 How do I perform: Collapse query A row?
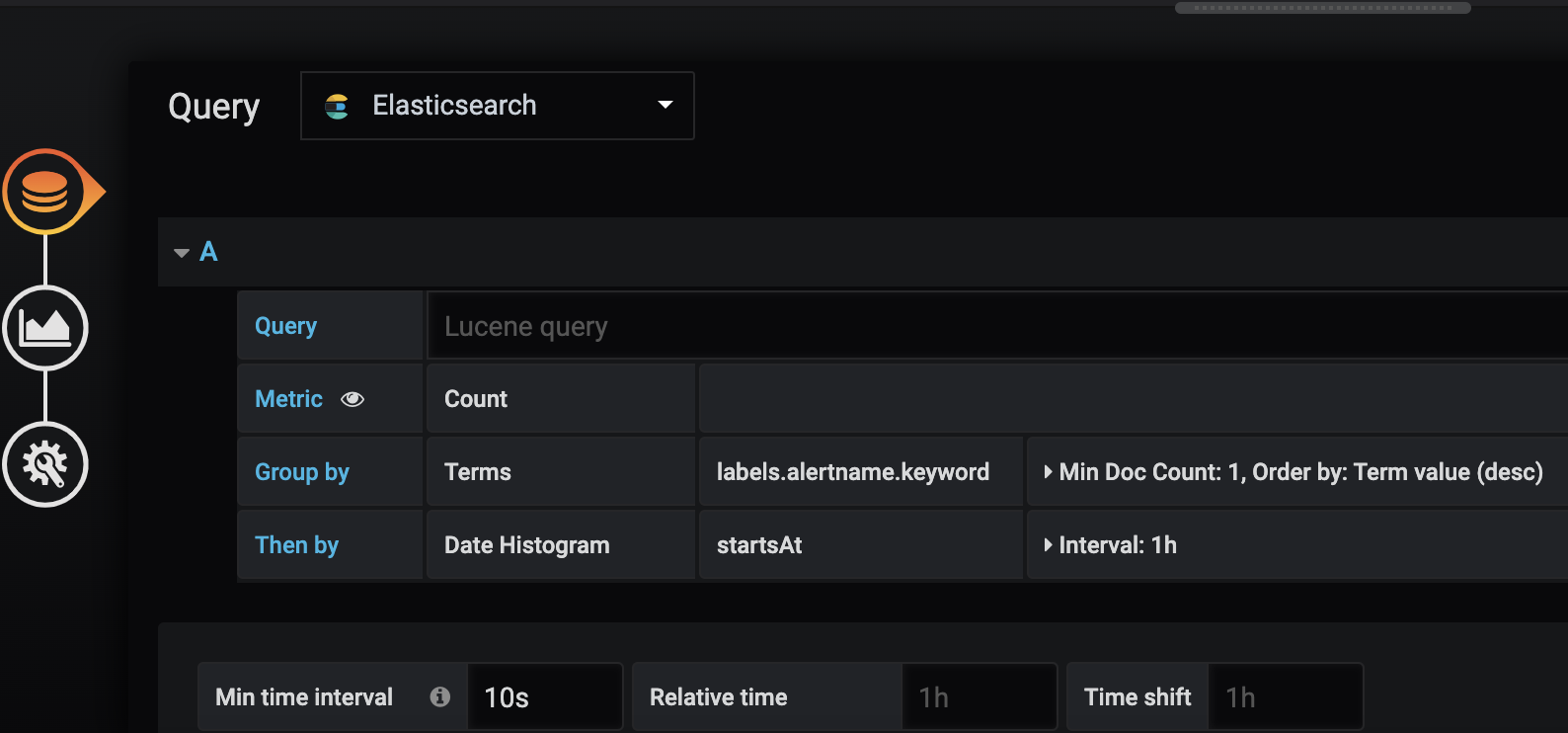[182, 253]
